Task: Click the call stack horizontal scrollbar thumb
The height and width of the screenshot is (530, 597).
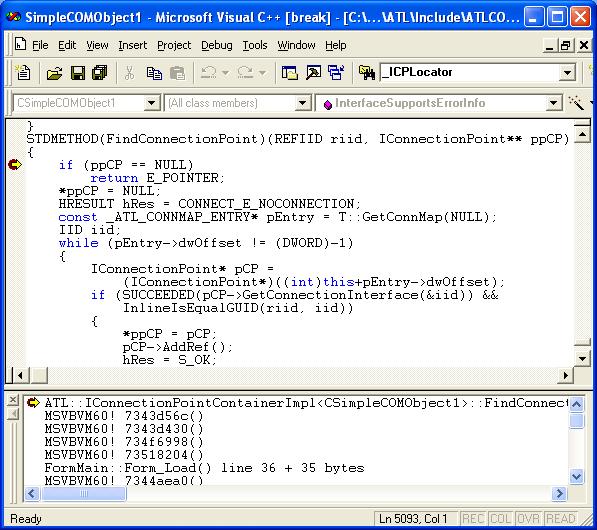Action: pos(84,494)
